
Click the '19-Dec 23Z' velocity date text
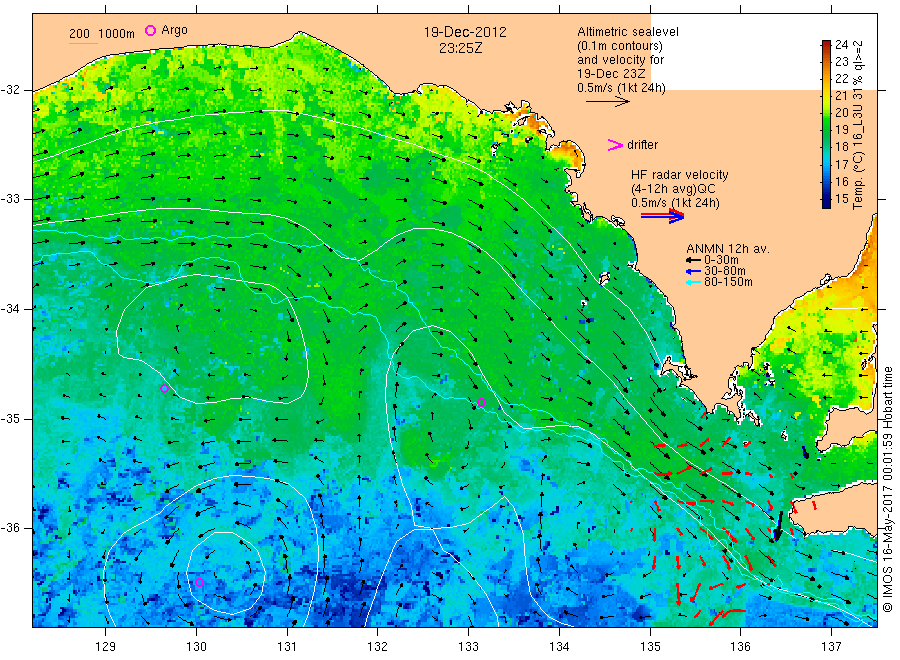pyautogui.click(x=611, y=74)
